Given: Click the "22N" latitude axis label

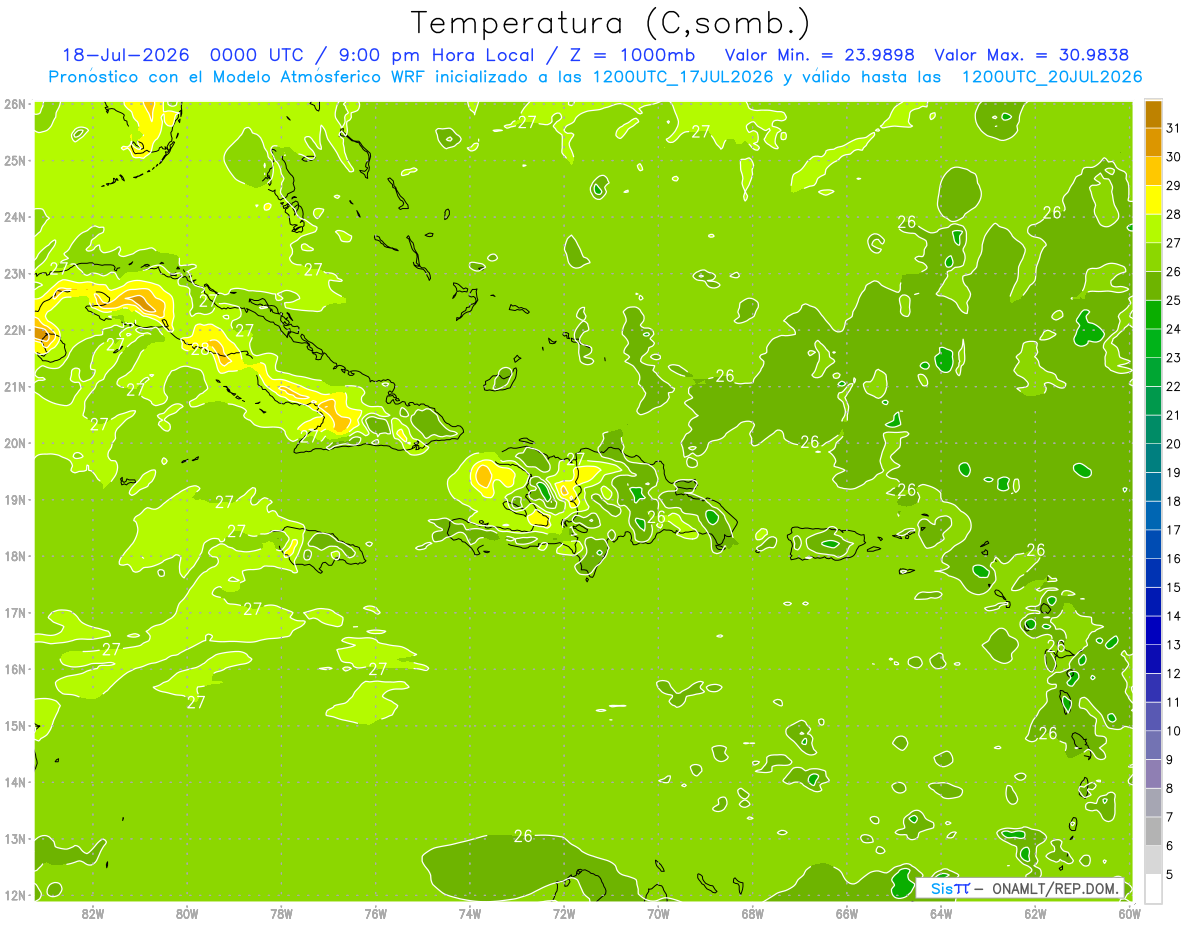Looking at the screenshot, I should tap(15, 330).
